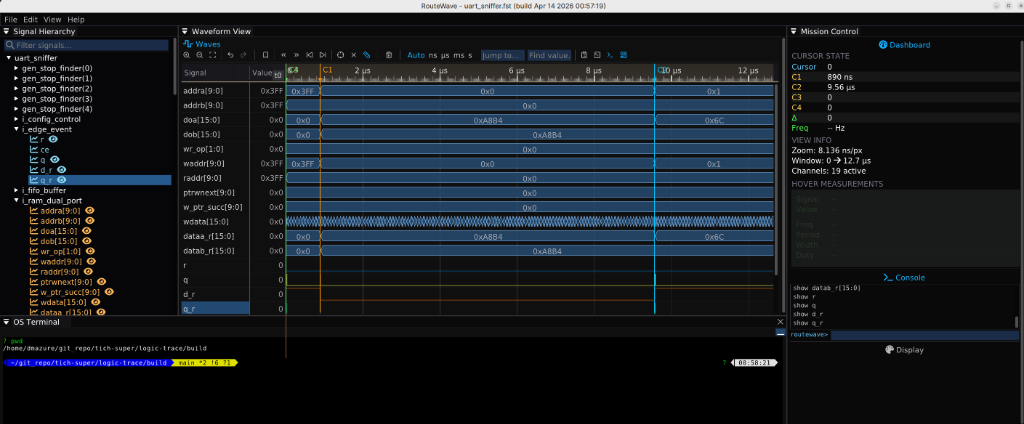Toggle eye visibility for signal q_r
1024x424 pixels.
(61, 180)
